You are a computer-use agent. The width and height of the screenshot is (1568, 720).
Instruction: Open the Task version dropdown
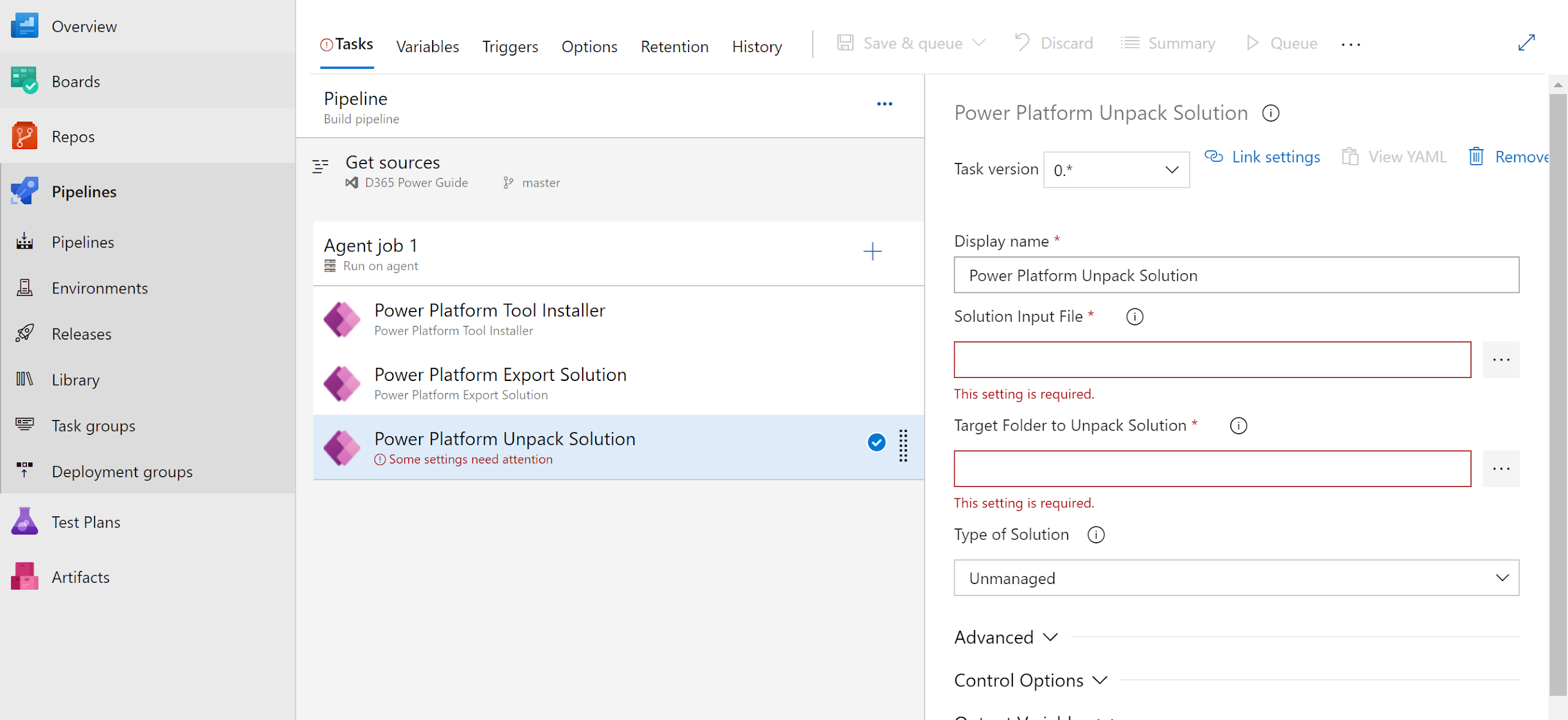coord(1115,169)
